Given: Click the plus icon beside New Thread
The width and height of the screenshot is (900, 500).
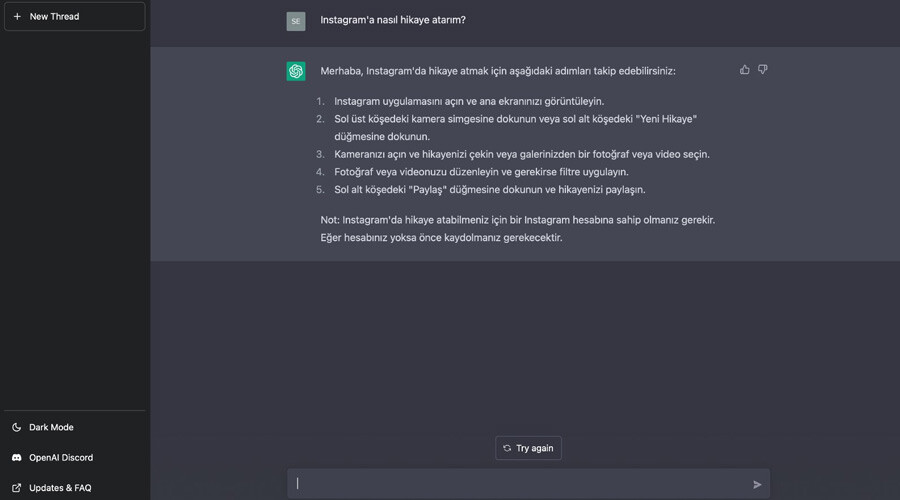Looking at the screenshot, I should [x=17, y=17].
